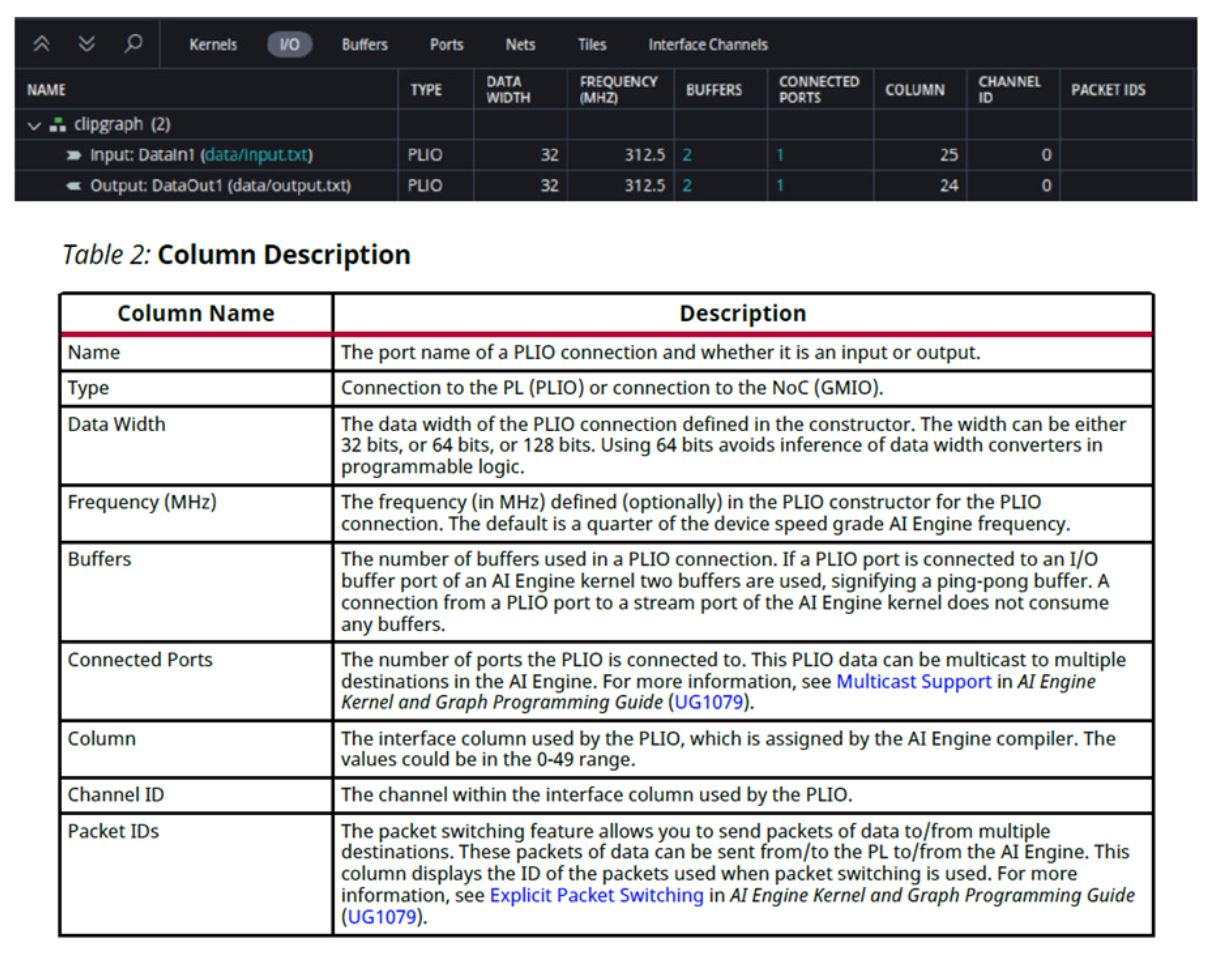Click buffers count 2 in DataIn1 row

[x=687, y=155]
